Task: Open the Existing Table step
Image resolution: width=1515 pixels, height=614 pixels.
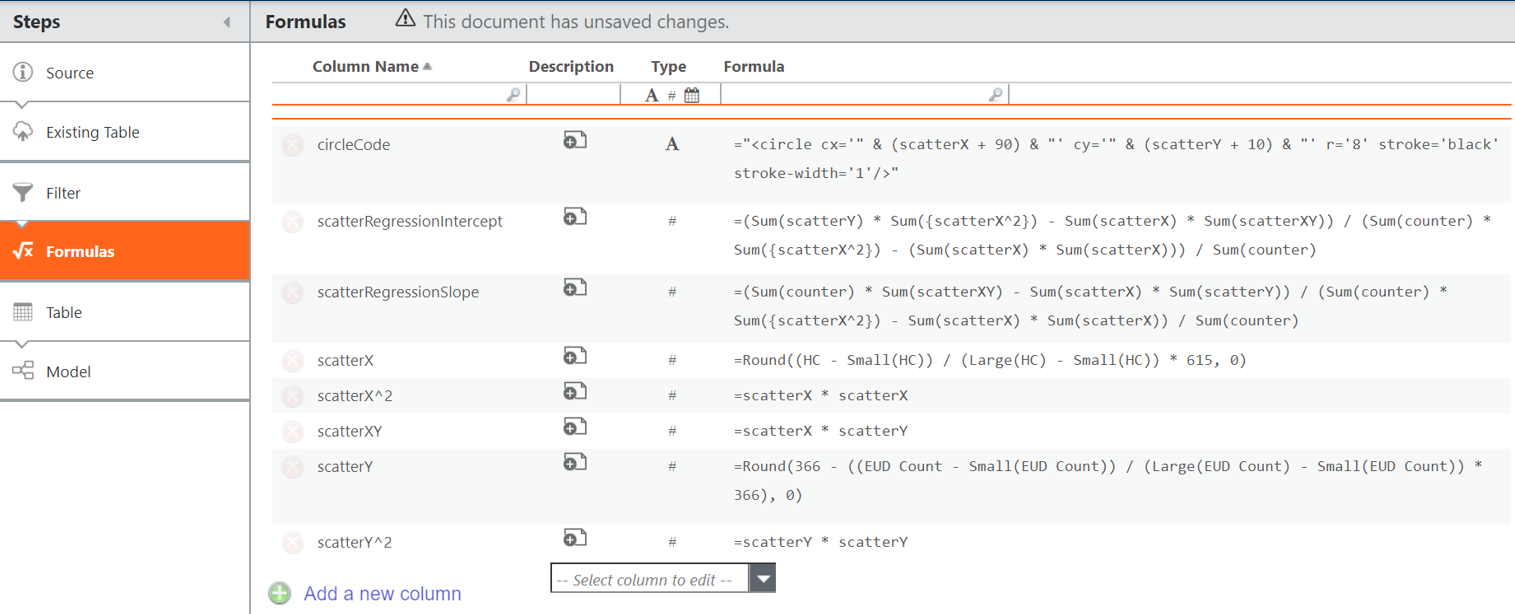Action: [x=124, y=132]
